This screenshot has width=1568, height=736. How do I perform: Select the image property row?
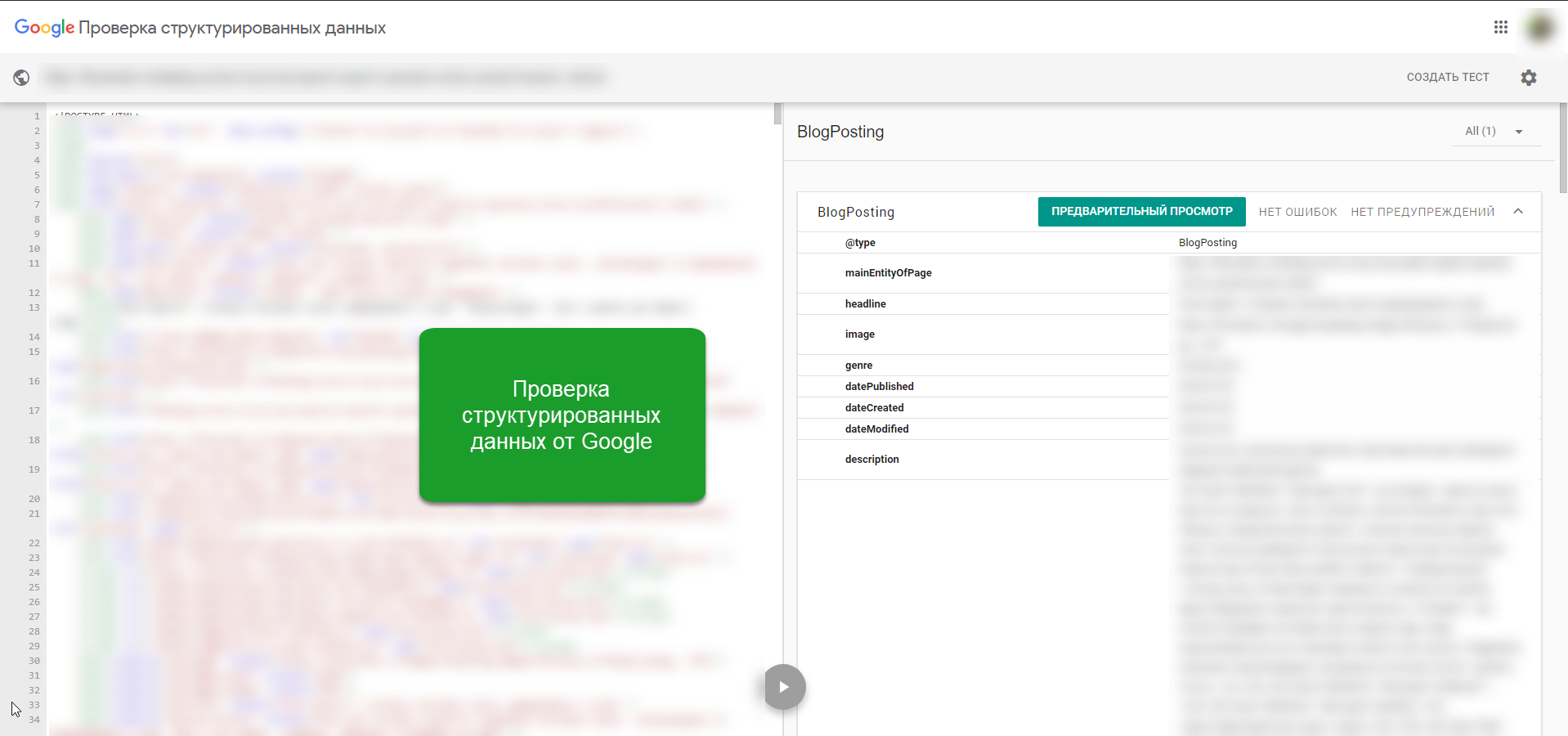click(1169, 334)
